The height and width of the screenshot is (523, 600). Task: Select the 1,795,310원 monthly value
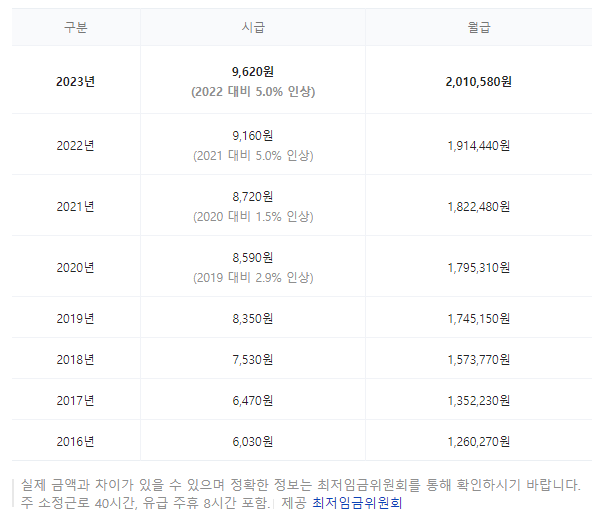pyautogui.click(x=478, y=267)
